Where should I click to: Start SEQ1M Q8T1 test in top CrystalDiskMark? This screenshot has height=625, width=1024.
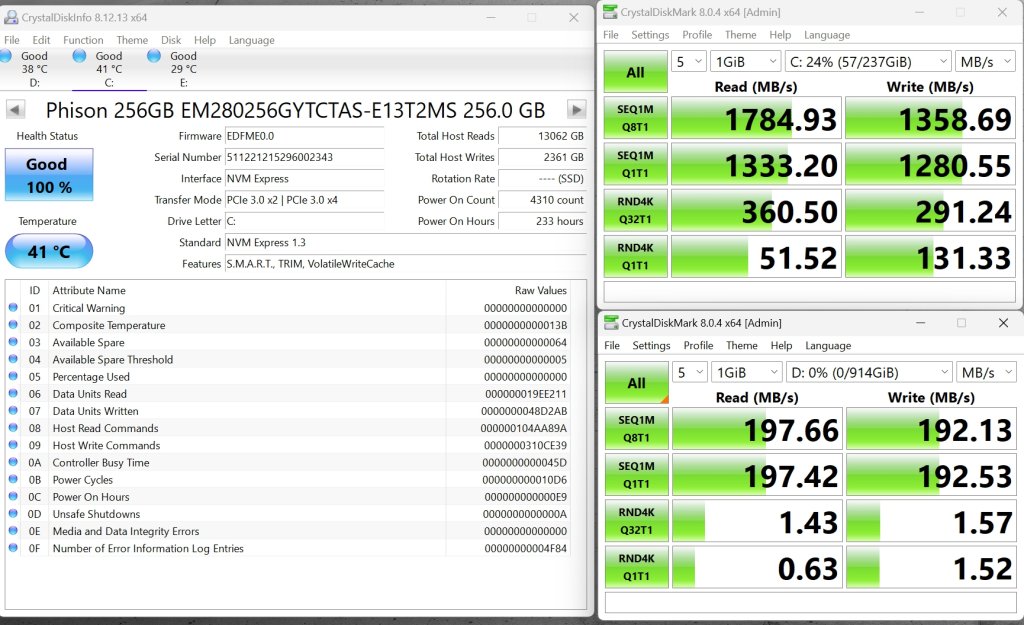635,118
